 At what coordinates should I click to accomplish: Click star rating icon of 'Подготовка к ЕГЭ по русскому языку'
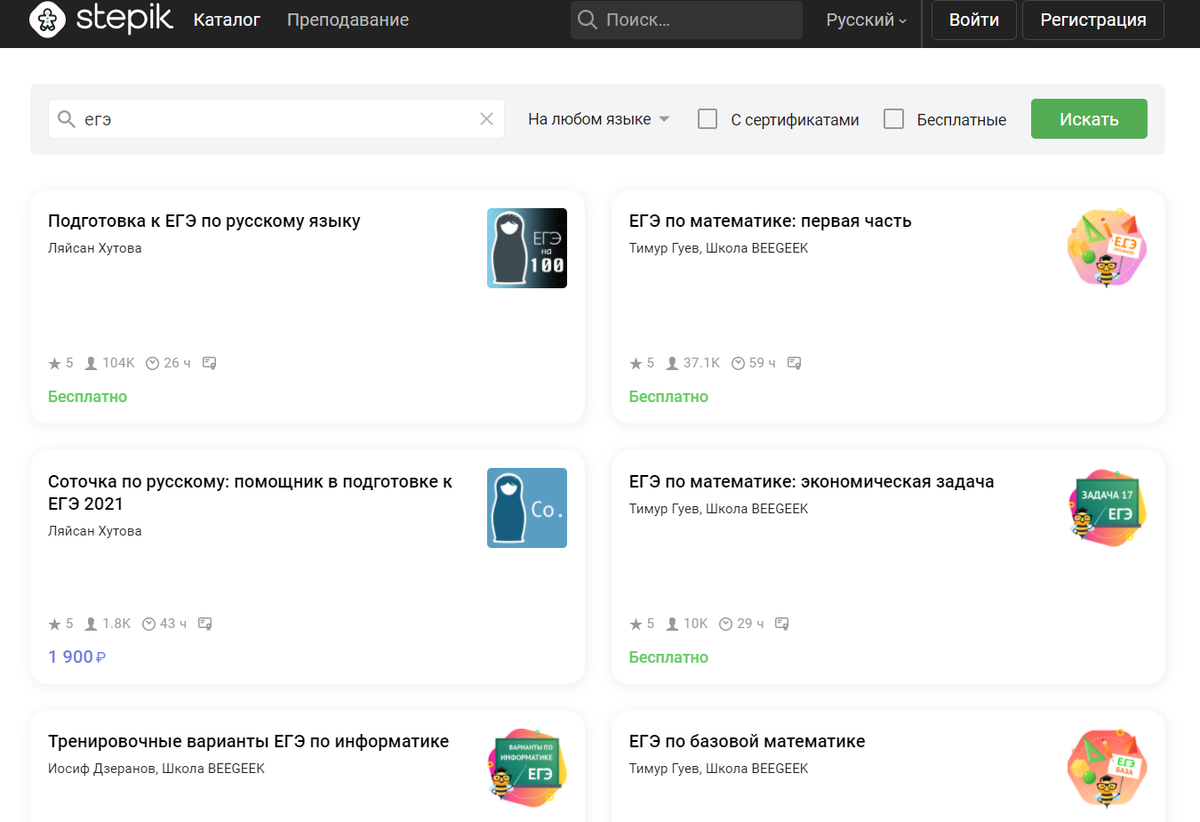point(55,363)
